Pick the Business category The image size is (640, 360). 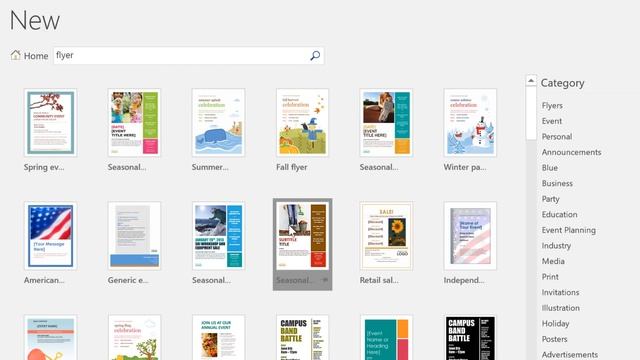pos(557,183)
